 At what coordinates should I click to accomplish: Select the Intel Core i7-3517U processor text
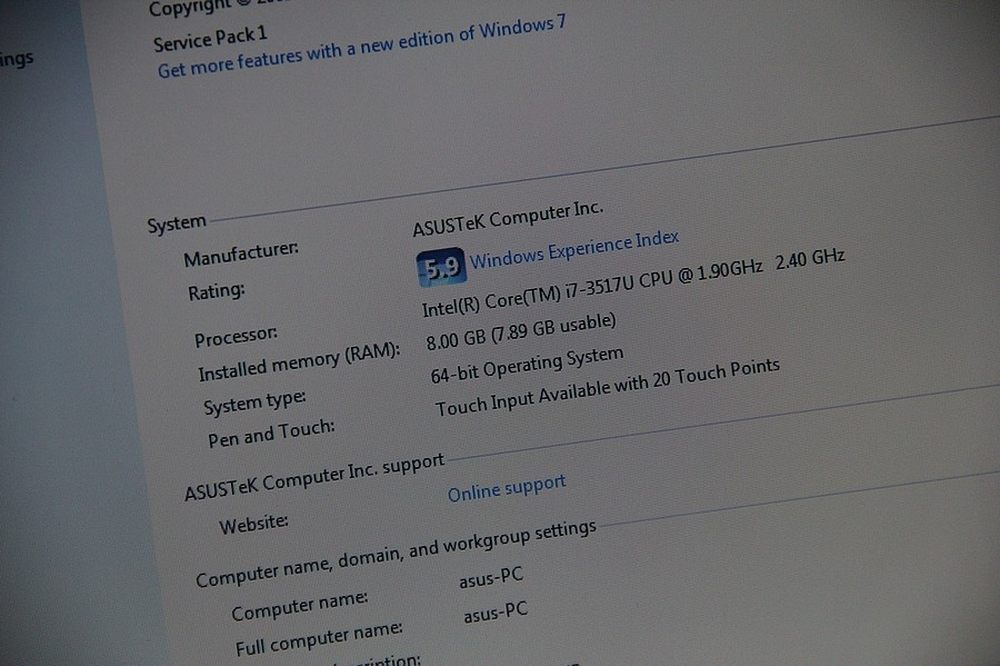click(633, 283)
